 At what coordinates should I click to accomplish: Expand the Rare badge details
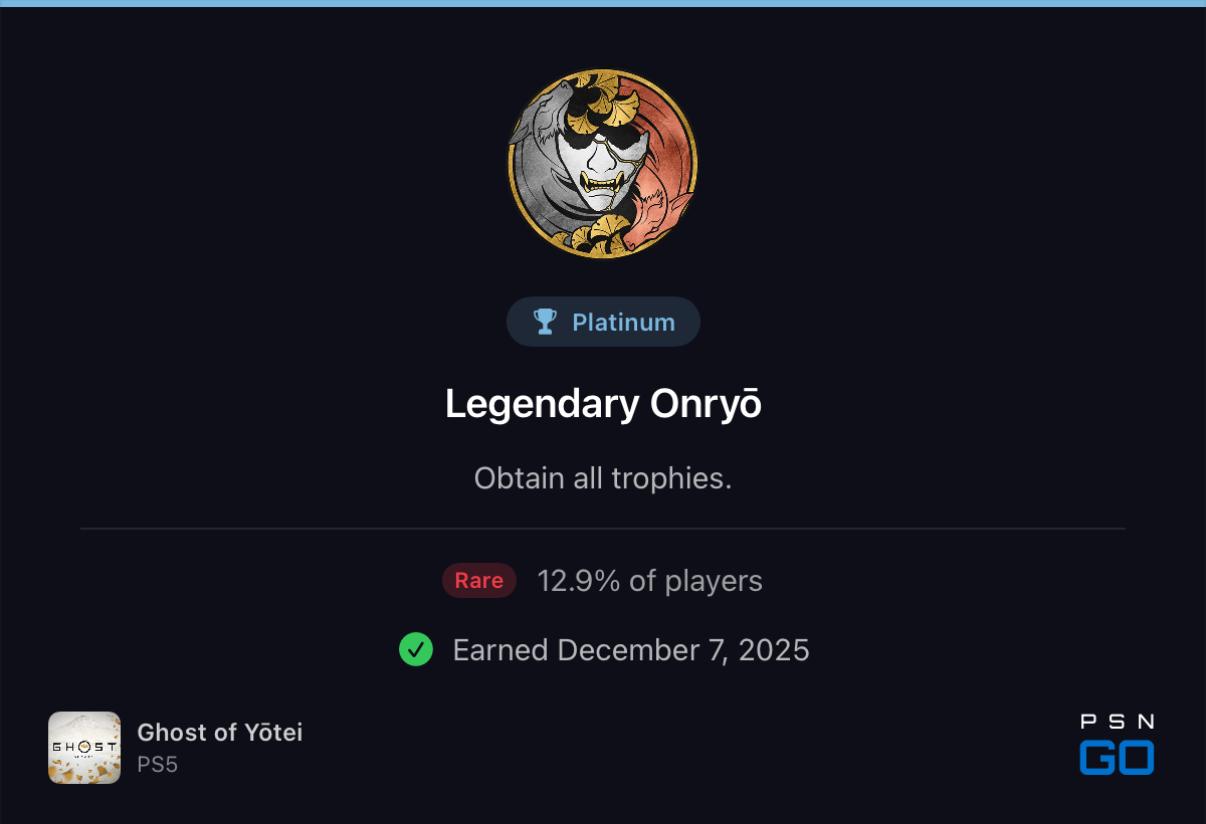tap(479, 580)
